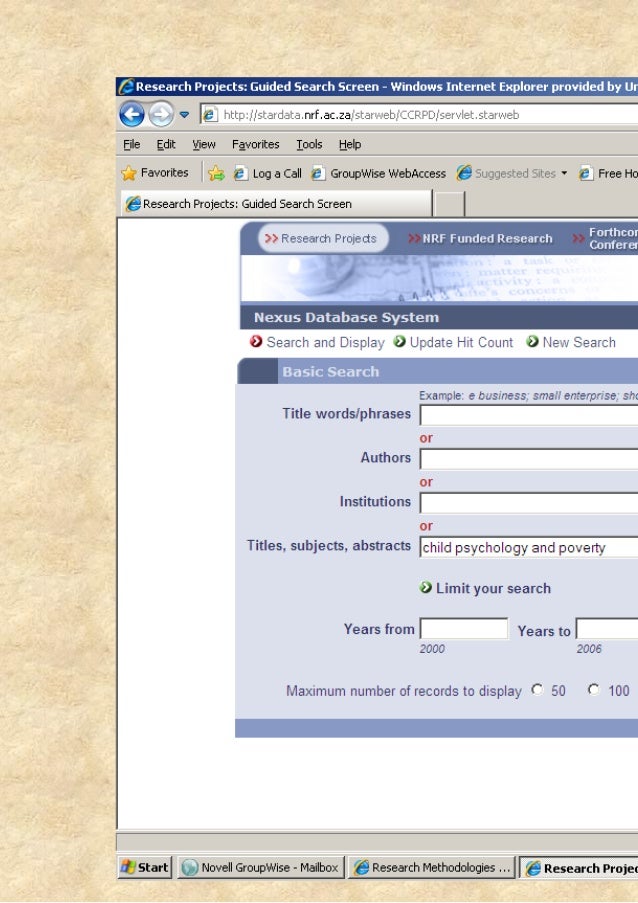The image size is (638, 903).
Task: Open the Edit menu
Action: pos(166,145)
